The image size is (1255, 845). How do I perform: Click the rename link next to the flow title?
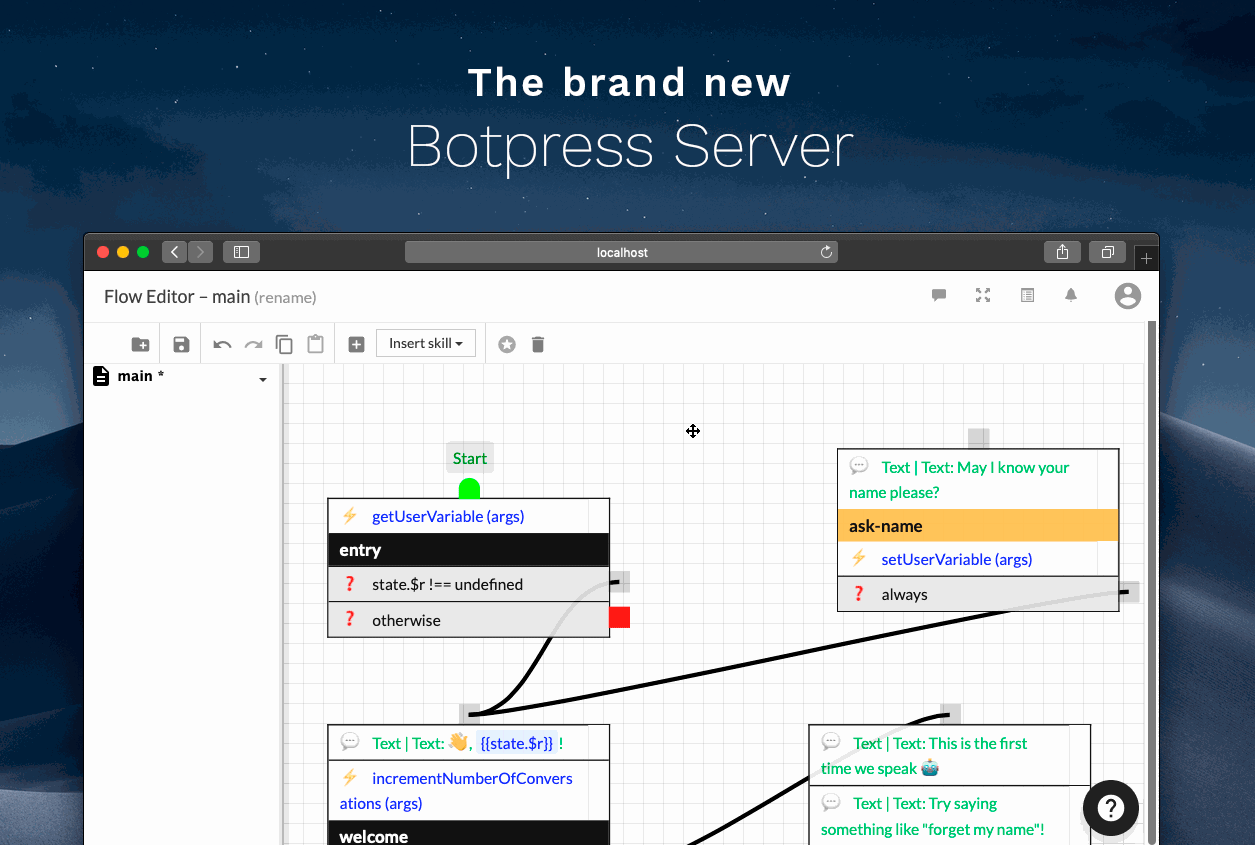[285, 298]
